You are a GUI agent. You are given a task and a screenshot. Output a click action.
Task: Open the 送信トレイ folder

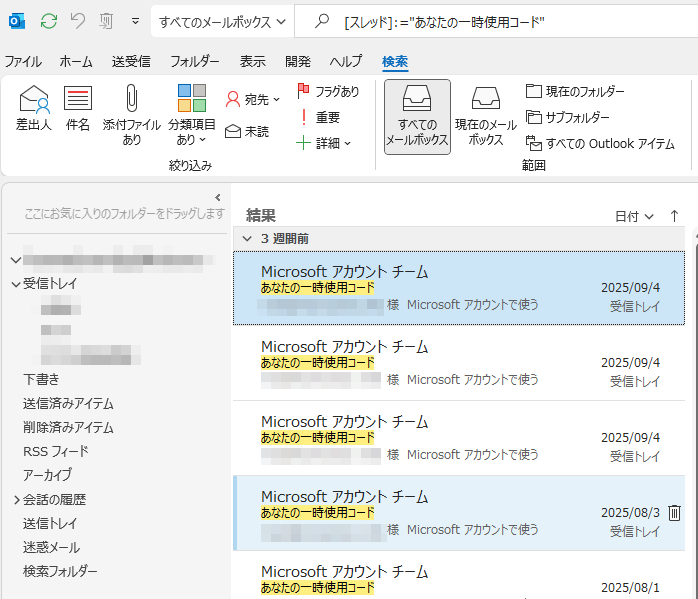click(x=50, y=523)
